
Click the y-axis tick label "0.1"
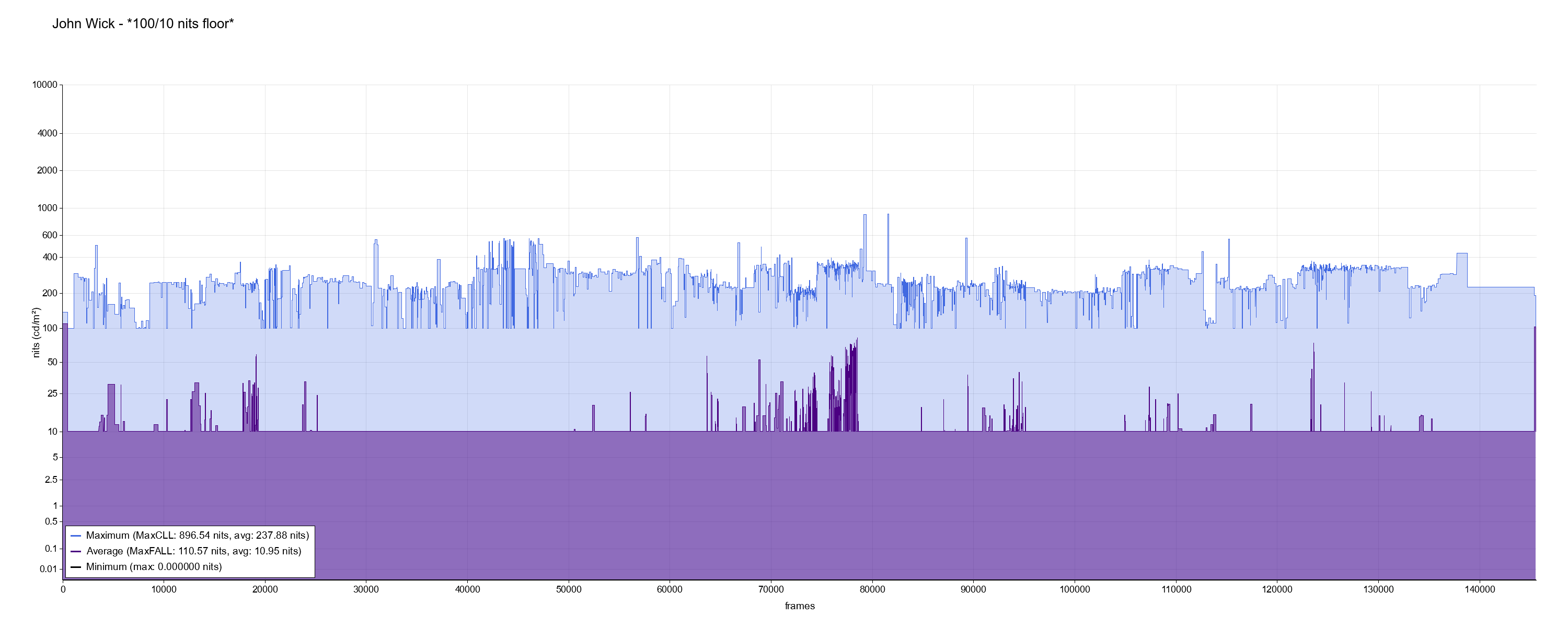[x=51, y=549]
